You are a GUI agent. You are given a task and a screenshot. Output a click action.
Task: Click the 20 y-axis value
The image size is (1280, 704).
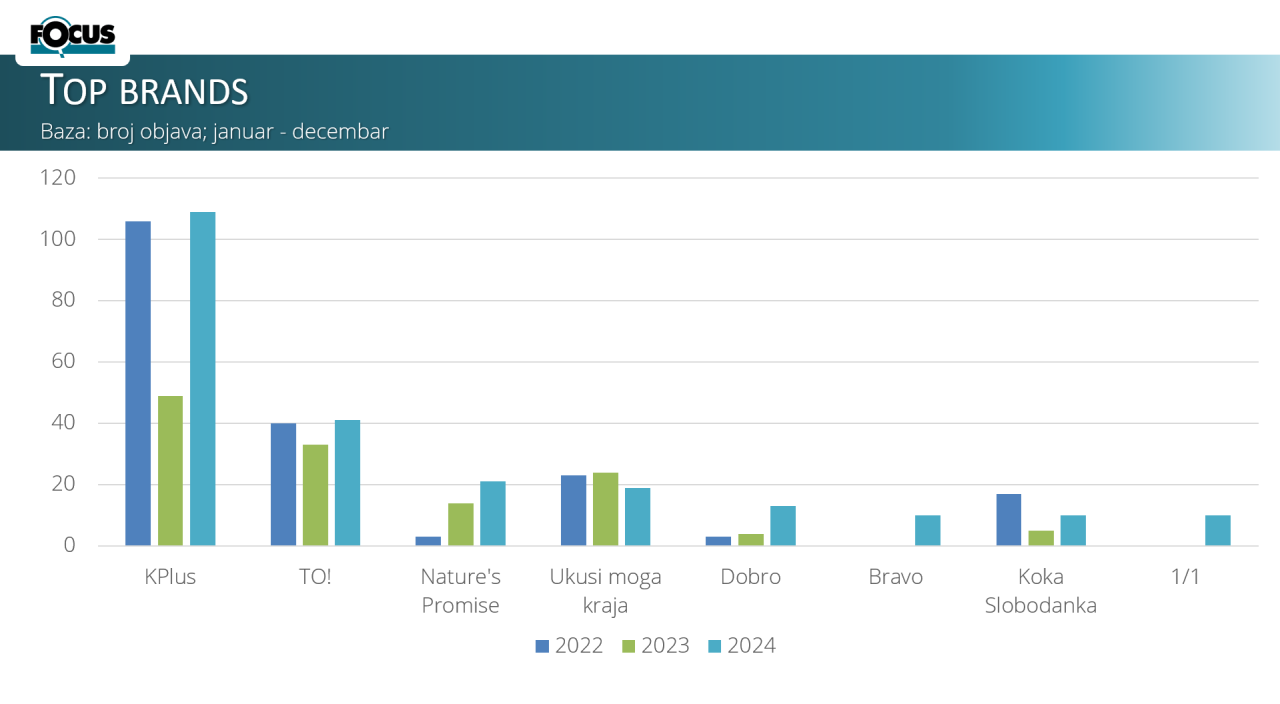(64, 484)
